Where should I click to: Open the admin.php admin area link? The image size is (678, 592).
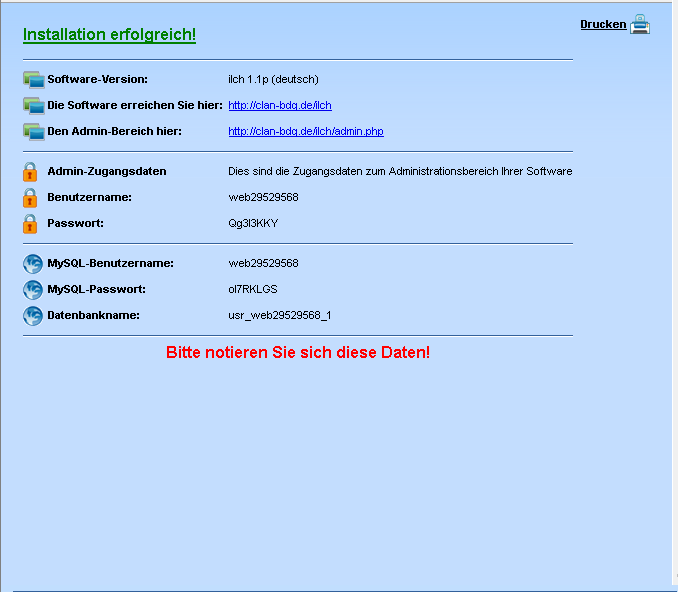tap(306, 131)
